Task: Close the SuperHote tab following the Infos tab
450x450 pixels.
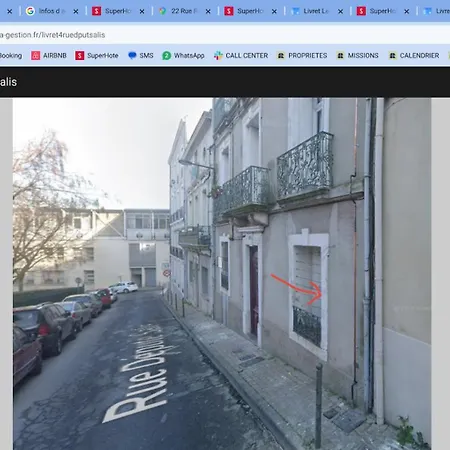Action: pos(142,11)
